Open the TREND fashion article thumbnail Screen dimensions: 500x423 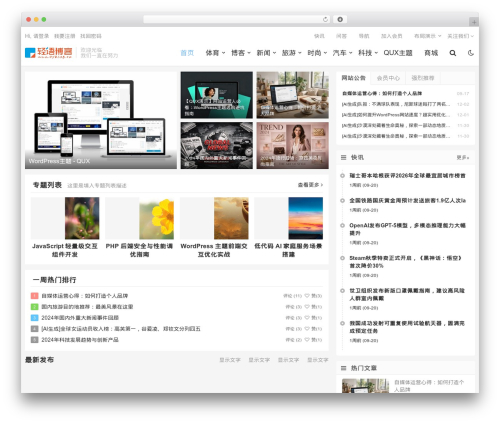pyautogui.click(x=292, y=145)
